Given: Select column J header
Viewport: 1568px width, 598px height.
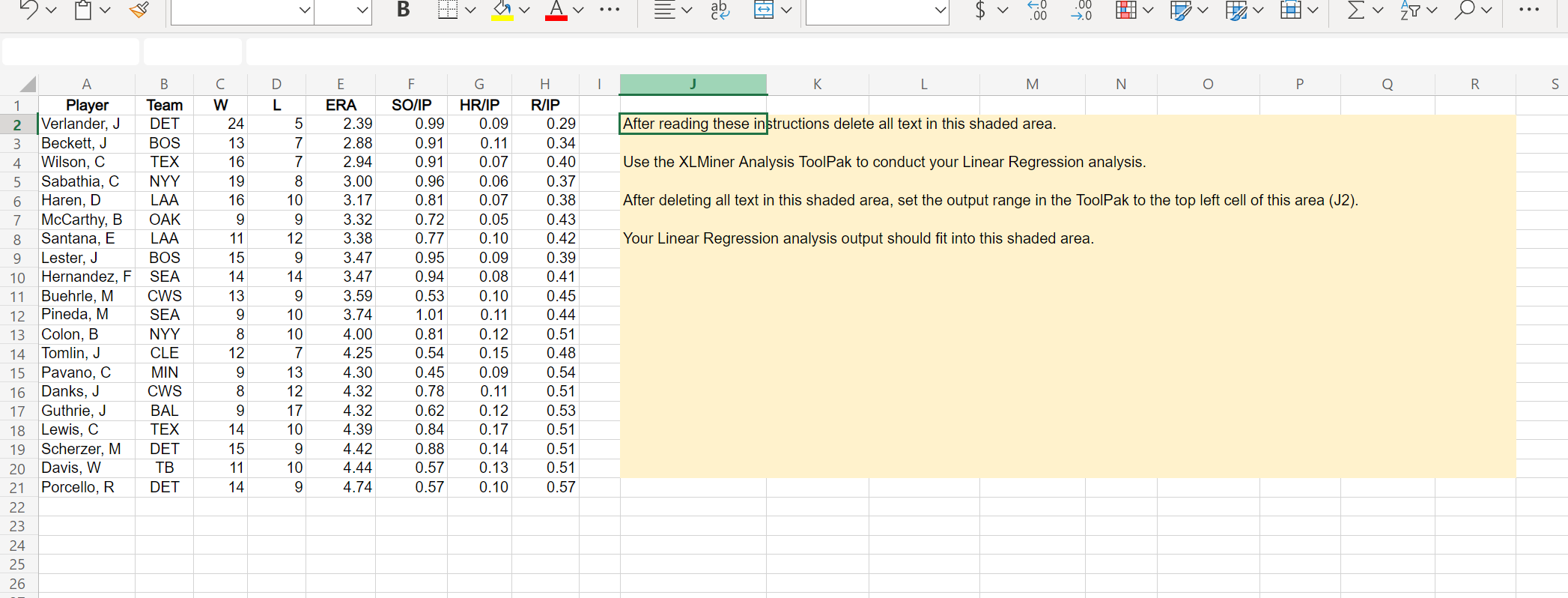Looking at the screenshot, I should coord(693,84).
